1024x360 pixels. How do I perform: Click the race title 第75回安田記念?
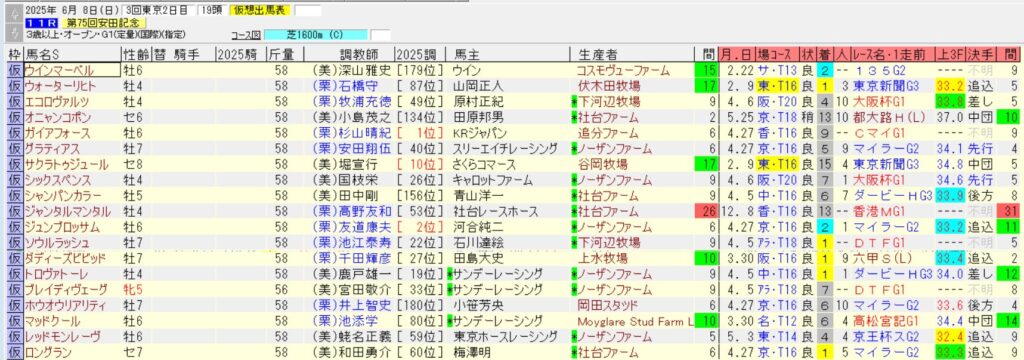tap(104, 23)
